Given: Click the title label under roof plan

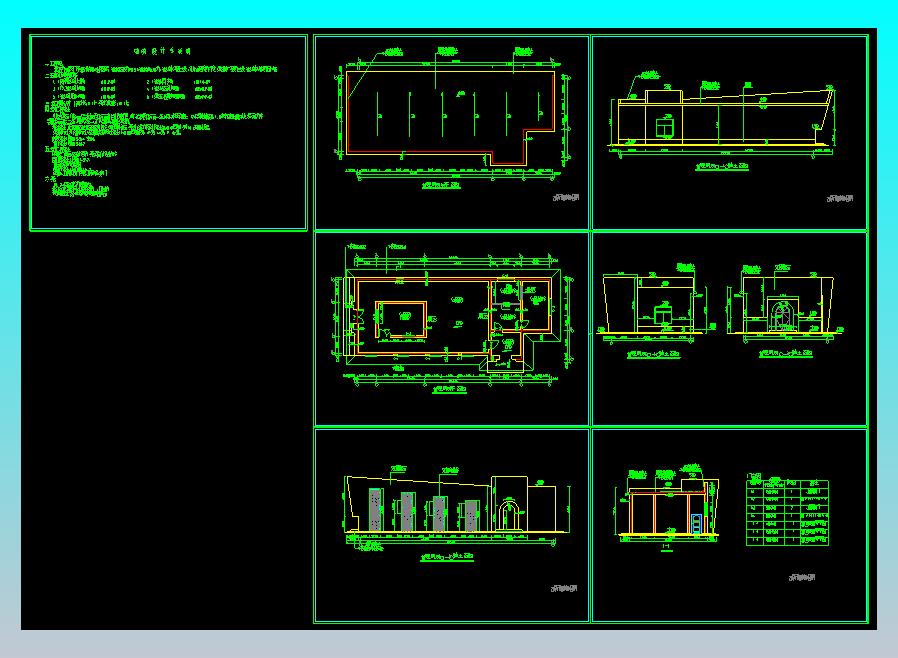Looking at the screenshot, I should [x=441, y=186].
